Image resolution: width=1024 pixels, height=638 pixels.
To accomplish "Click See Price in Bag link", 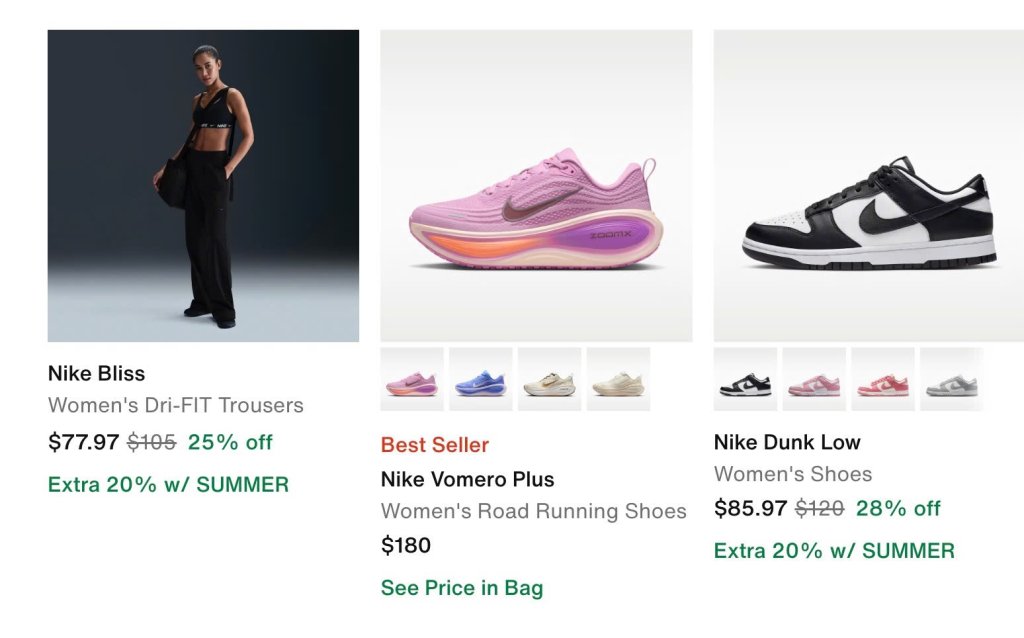I will (462, 588).
